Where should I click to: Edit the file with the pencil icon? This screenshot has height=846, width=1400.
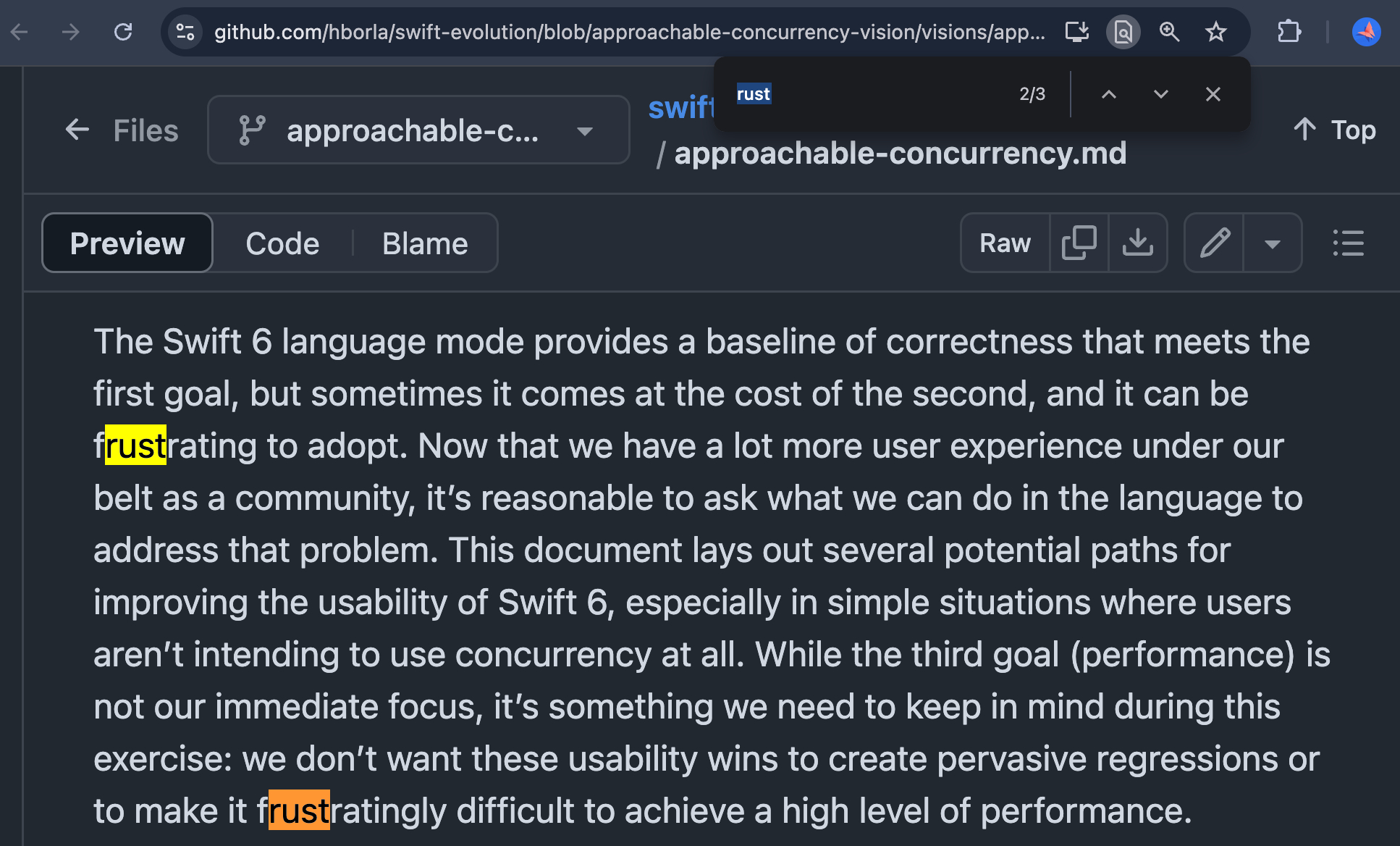pos(1215,243)
